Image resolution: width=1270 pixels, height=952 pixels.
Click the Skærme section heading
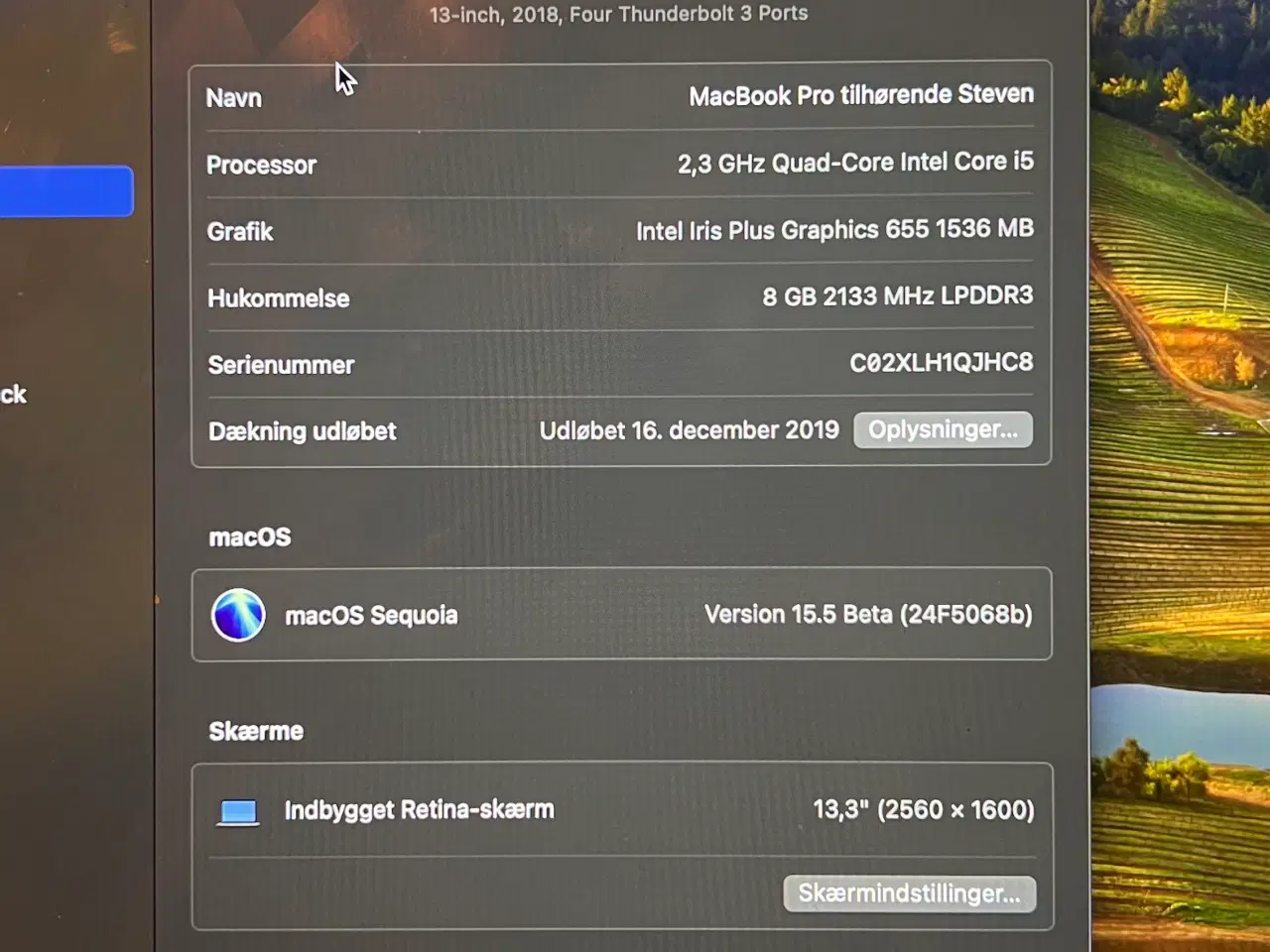pyautogui.click(x=256, y=732)
